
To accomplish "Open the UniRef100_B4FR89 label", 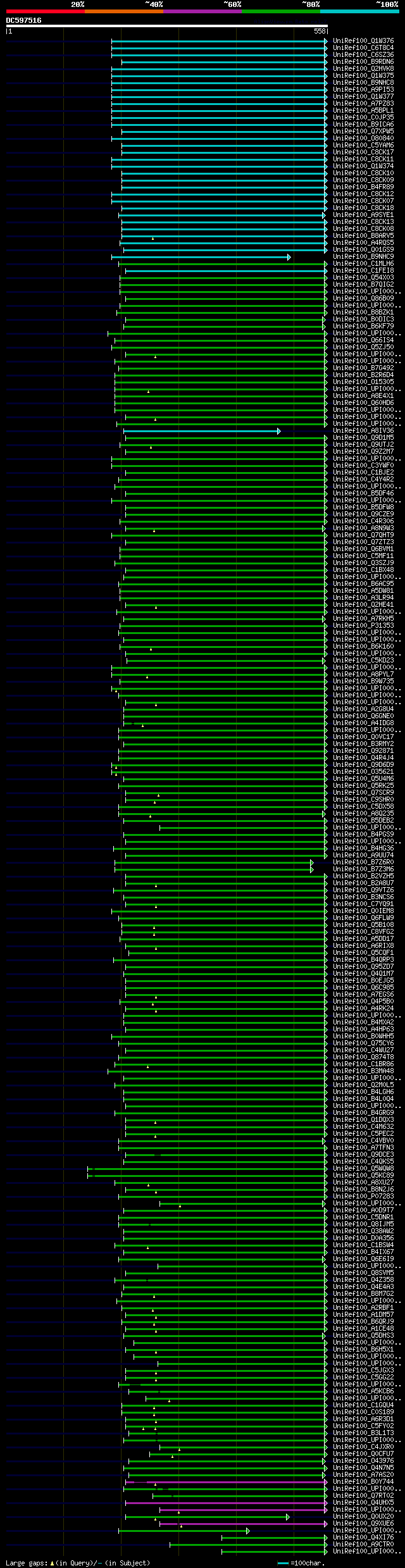I will tap(363, 187).
